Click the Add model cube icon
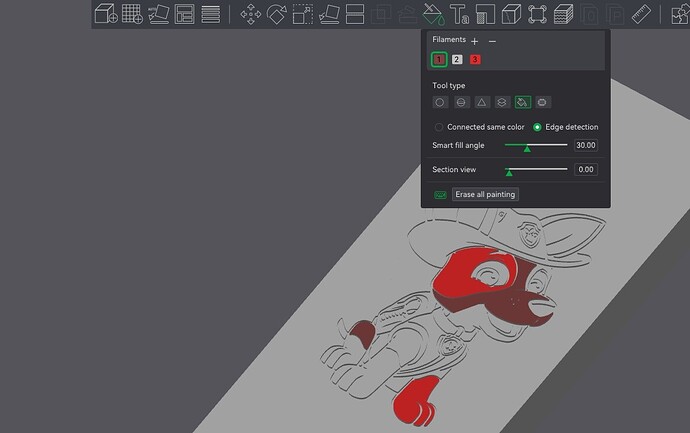The height and width of the screenshot is (433, 690). click(106, 14)
